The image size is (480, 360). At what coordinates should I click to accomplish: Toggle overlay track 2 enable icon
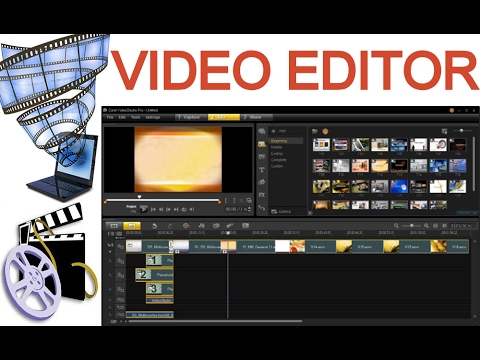(x=120, y=275)
